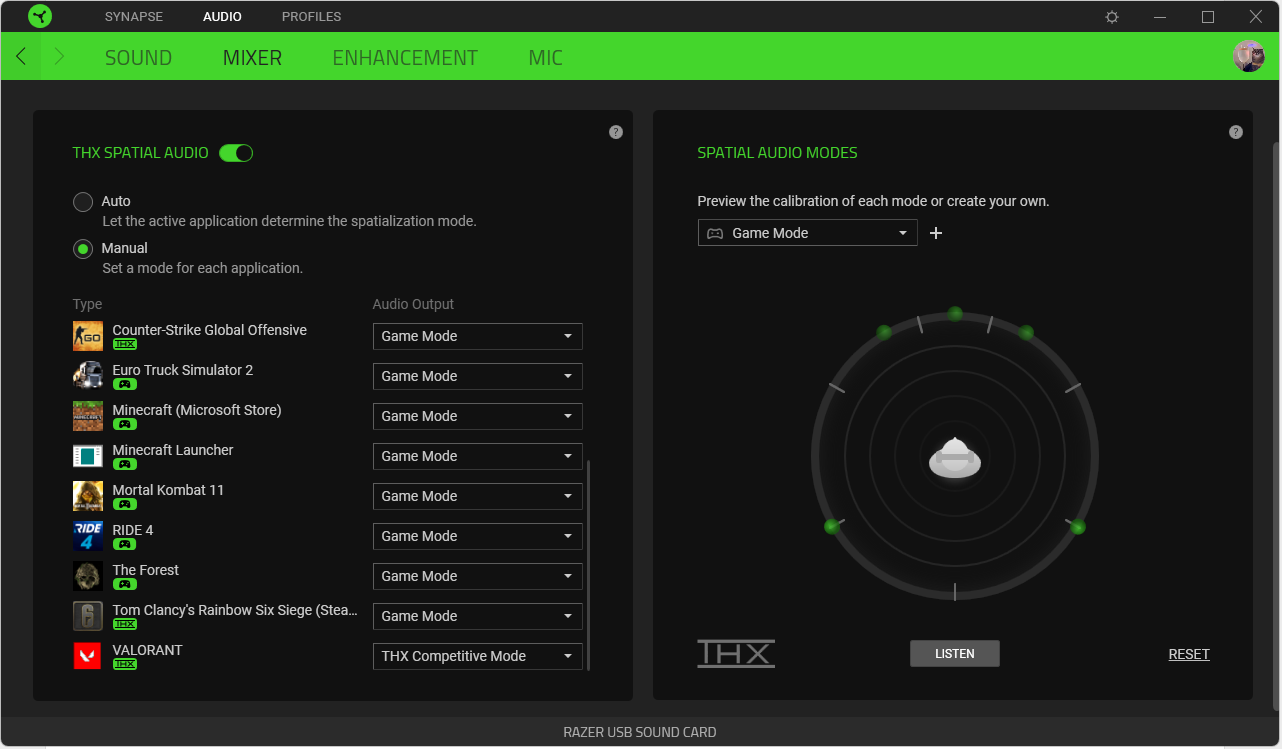Click the THX logo
Screen dimensions: 1282x749
(x=736, y=654)
